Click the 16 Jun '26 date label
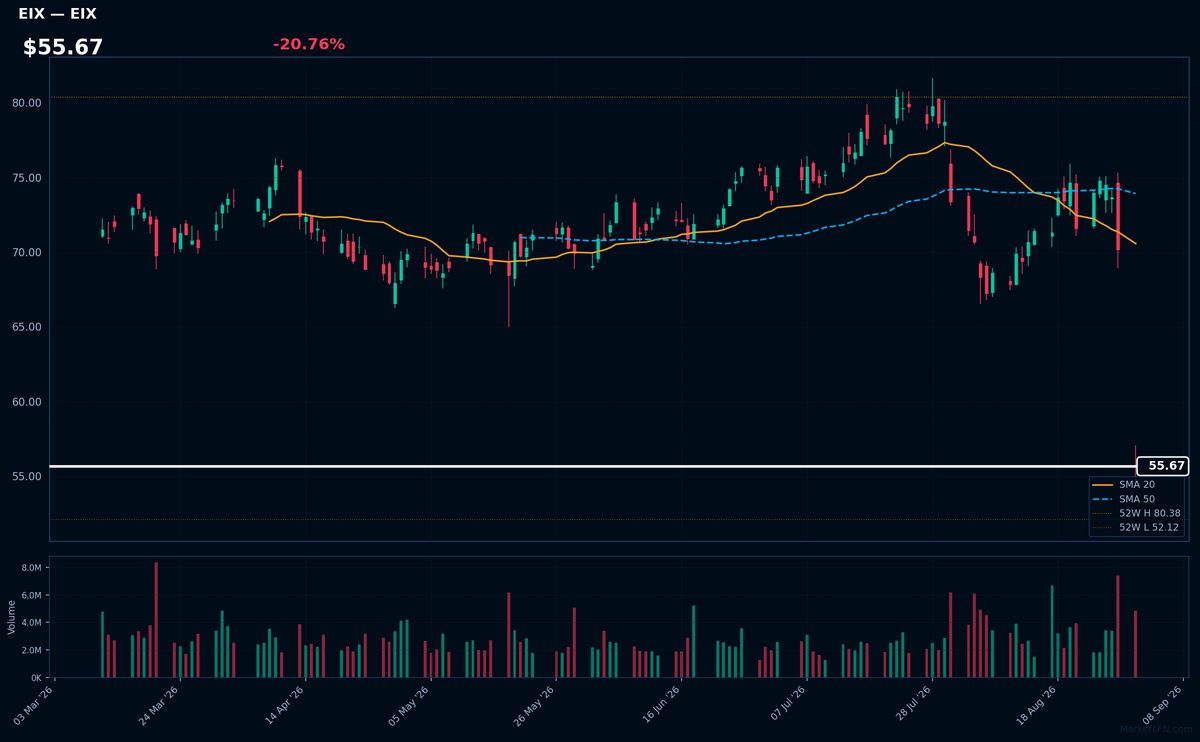The image size is (1200, 742). 660,705
